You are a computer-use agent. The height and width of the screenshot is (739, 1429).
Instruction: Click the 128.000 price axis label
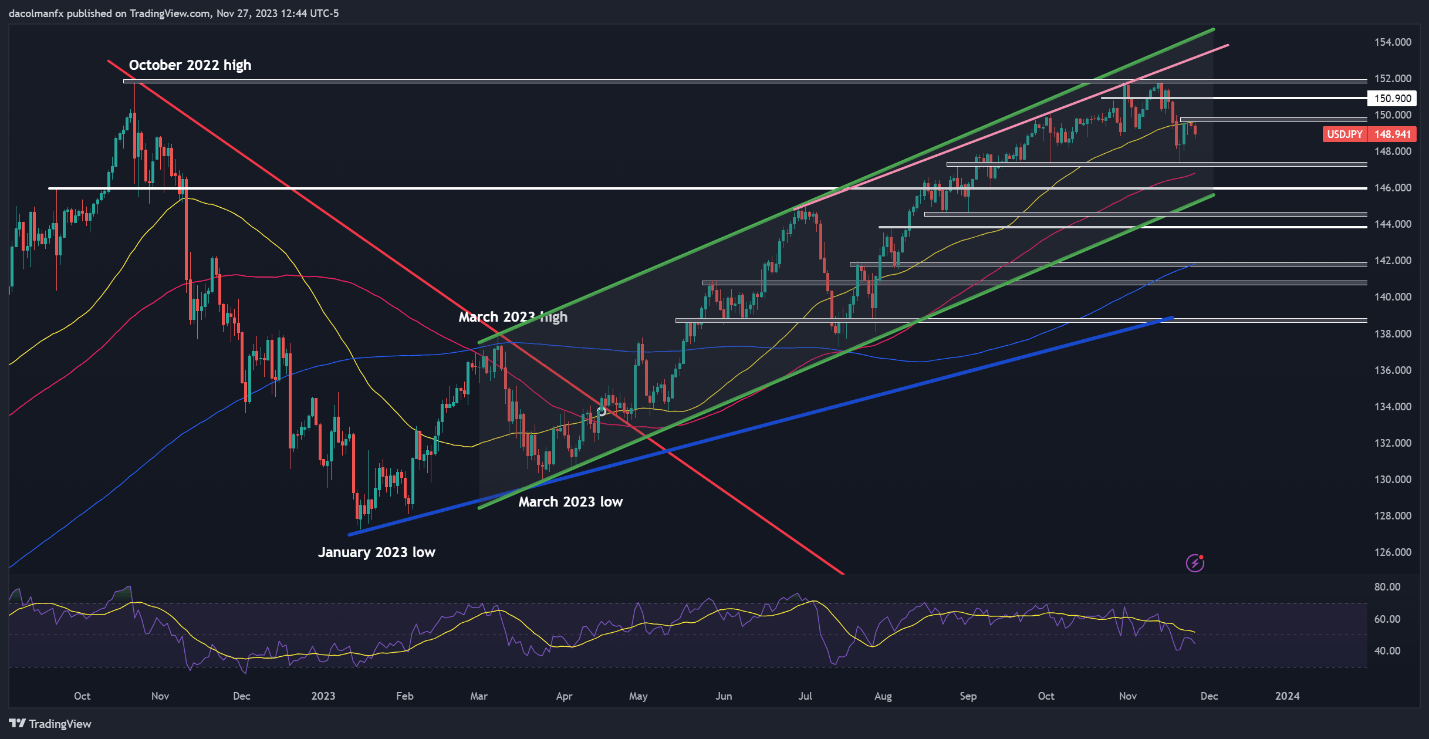[x=1391, y=517]
